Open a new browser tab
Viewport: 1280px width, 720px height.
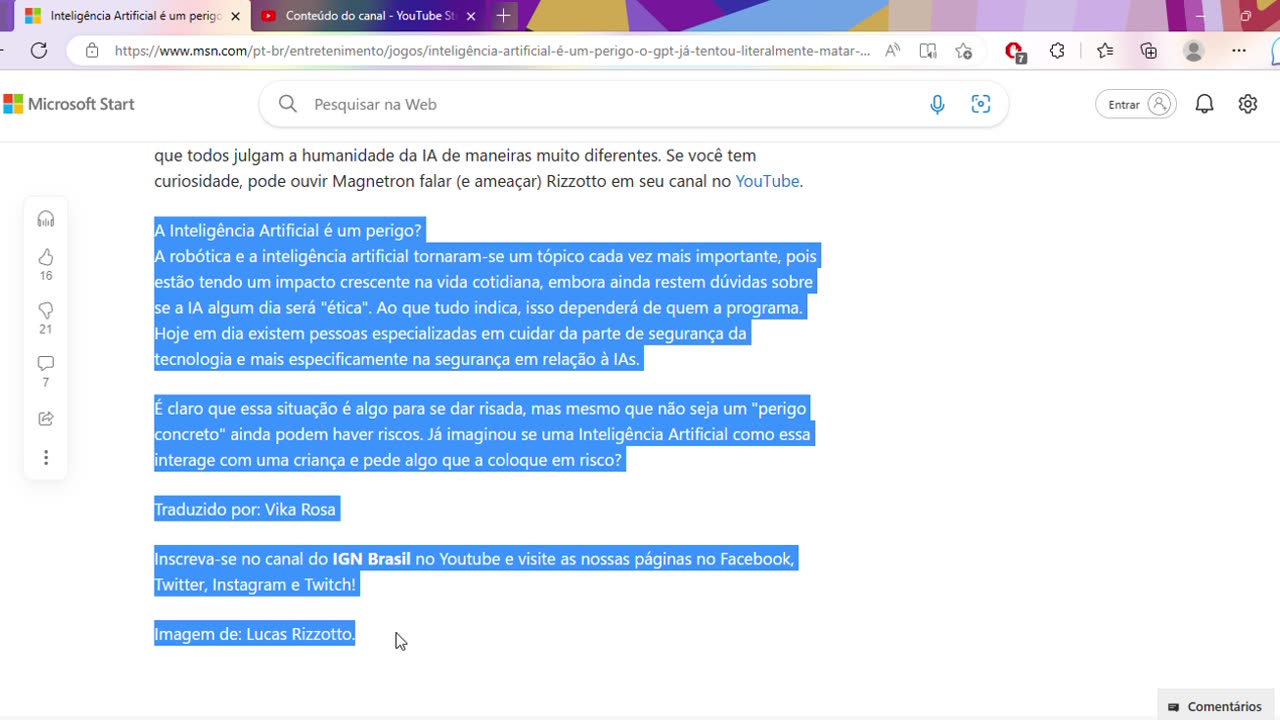[x=503, y=16]
